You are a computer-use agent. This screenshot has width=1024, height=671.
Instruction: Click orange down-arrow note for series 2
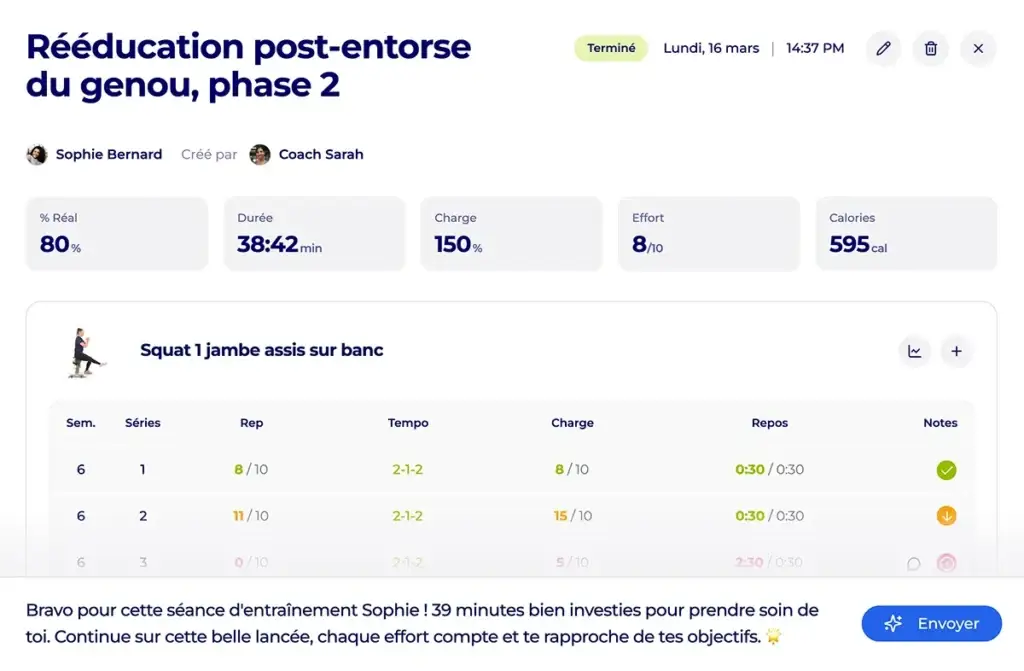click(946, 516)
